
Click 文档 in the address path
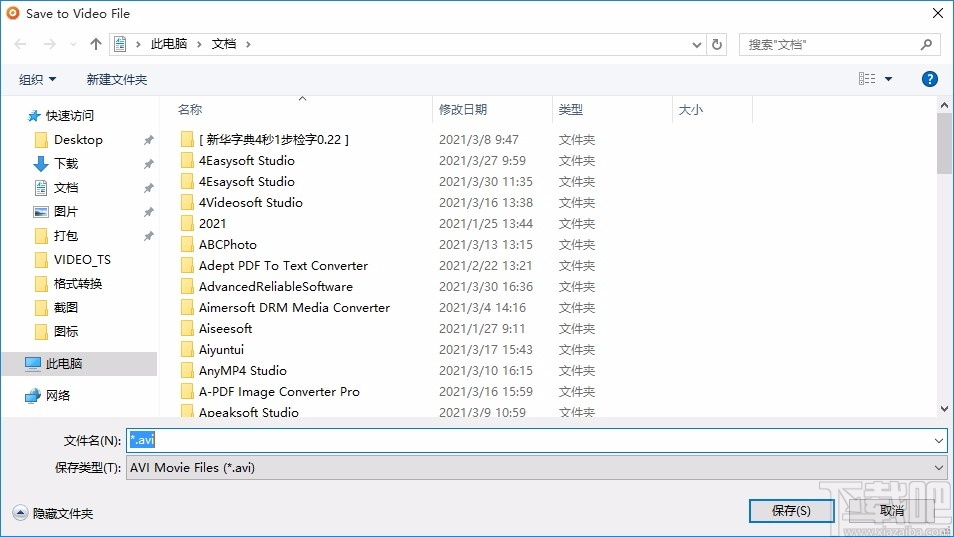pyautogui.click(x=223, y=44)
